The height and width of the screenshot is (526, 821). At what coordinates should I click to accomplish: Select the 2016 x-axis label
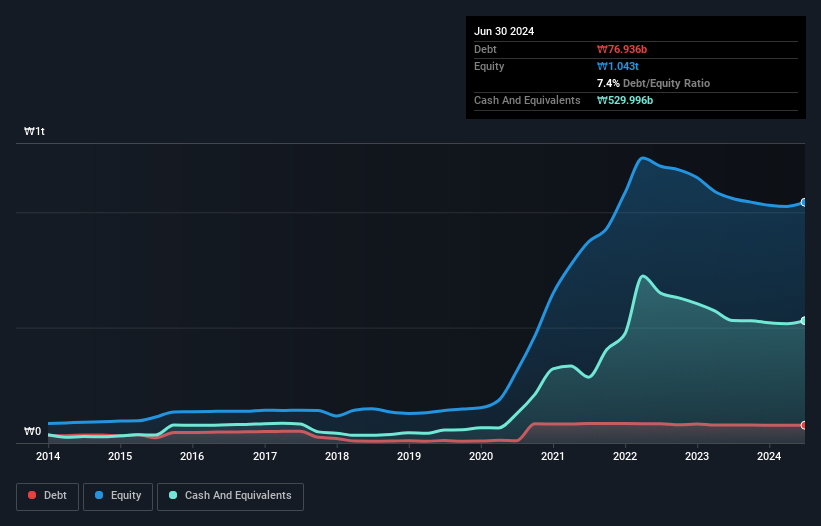192,456
